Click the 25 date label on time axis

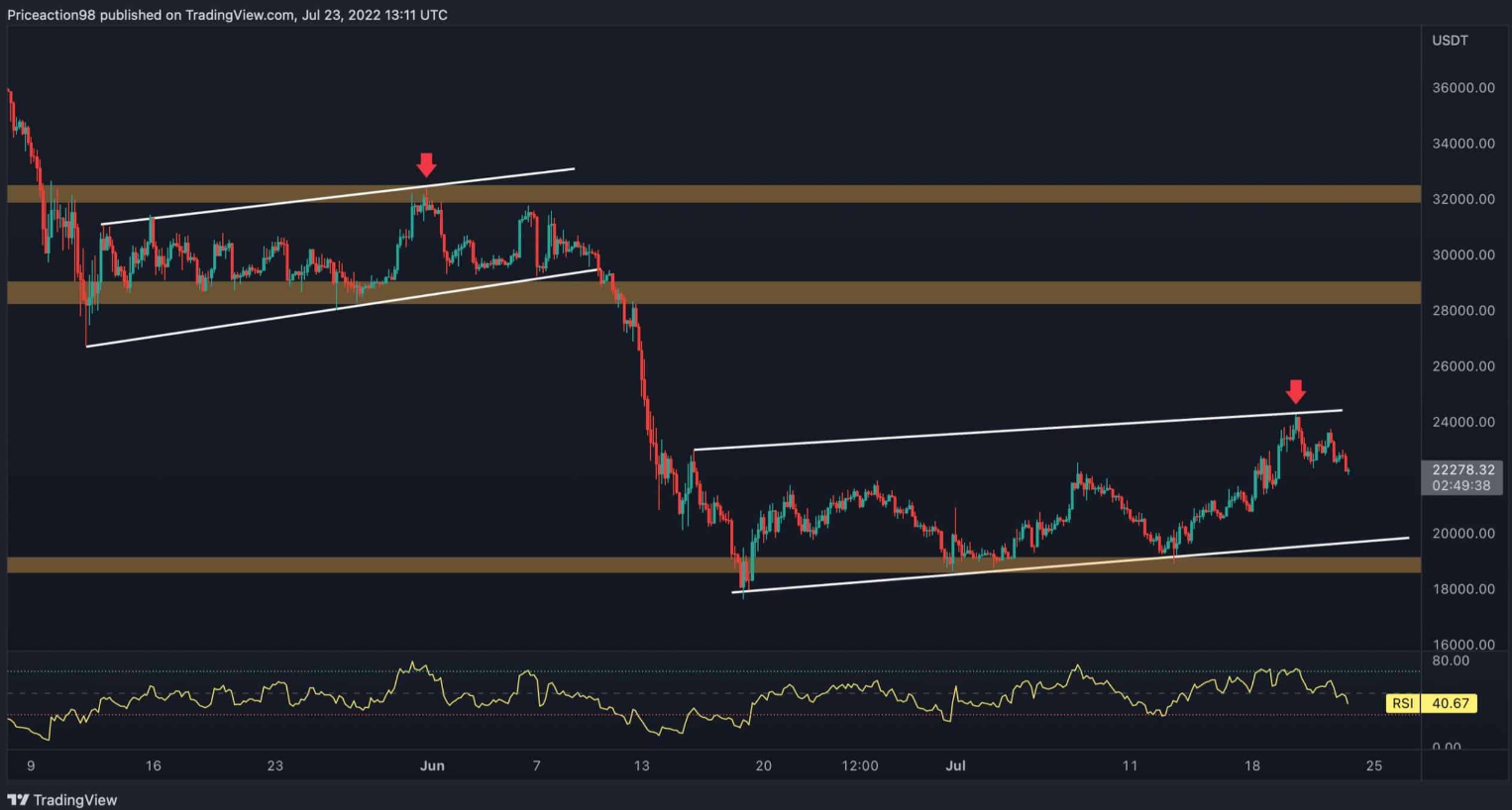1373,765
